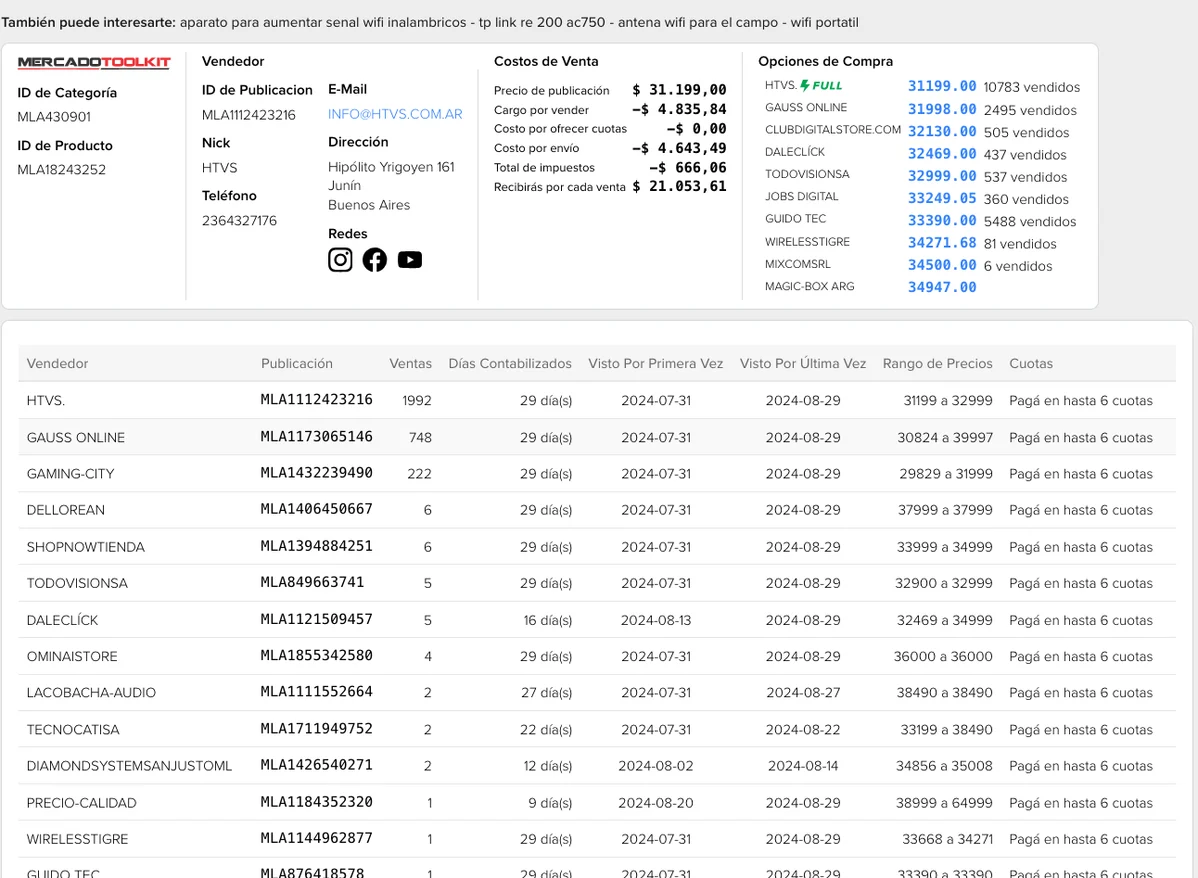Select publication MLA1426540271 of DIAMONDSYSTEMSANJUSTOML
The width and height of the screenshot is (1198, 878).
point(316,765)
